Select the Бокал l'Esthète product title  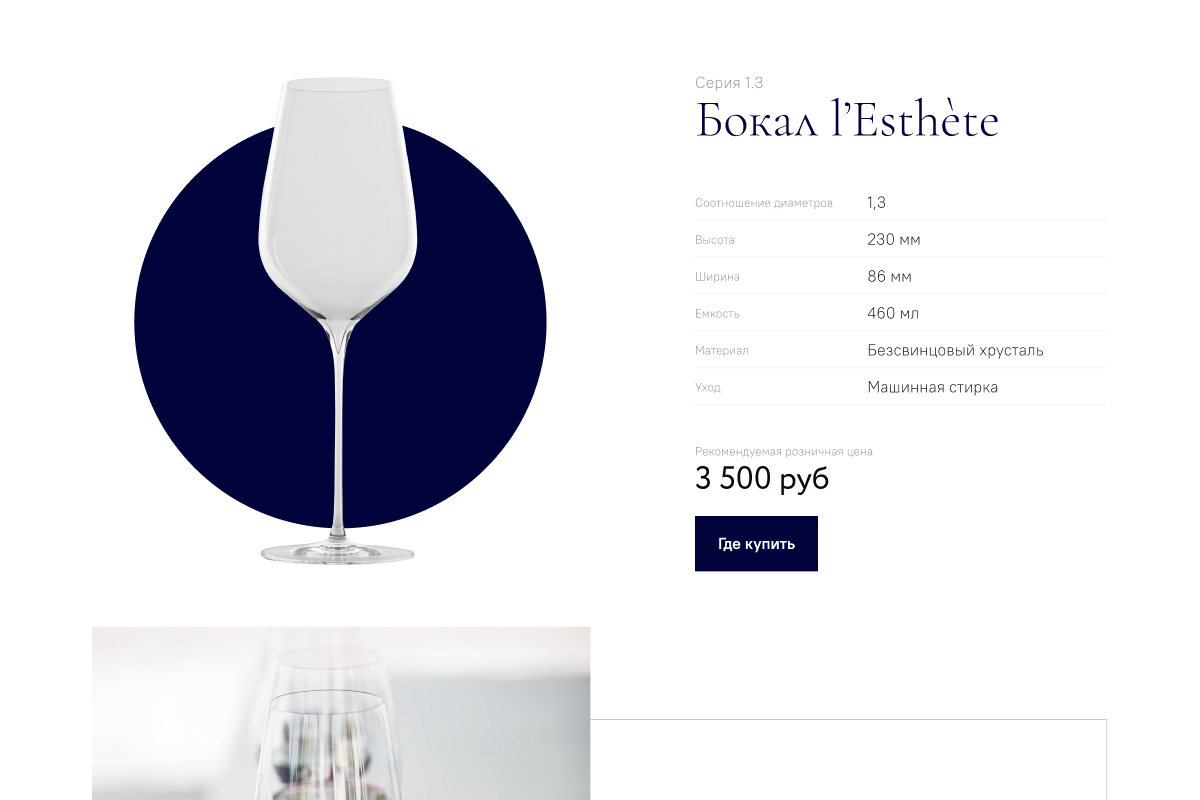click(847, 121)
